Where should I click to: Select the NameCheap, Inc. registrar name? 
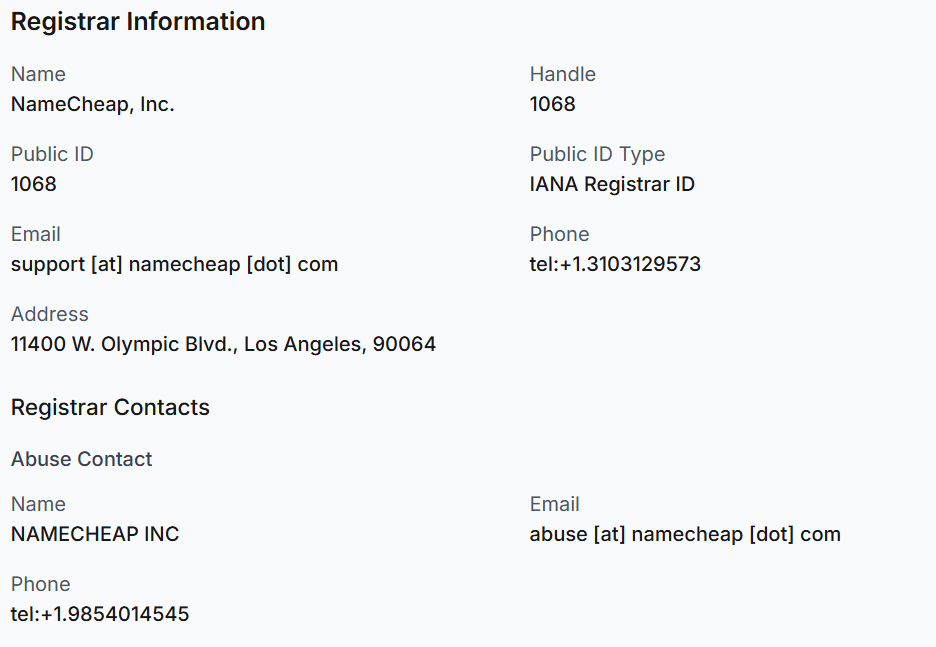pos(93,104)
